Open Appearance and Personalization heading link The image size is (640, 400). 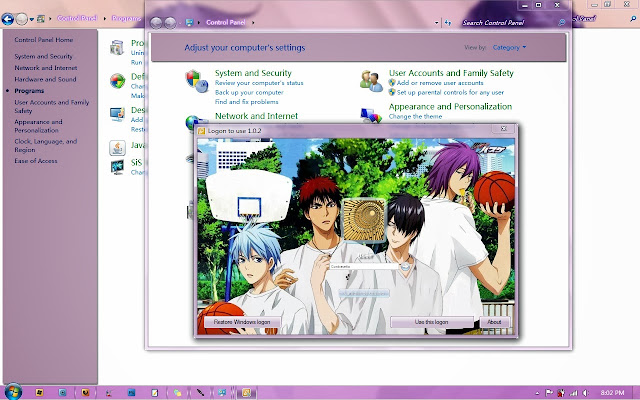[x=450, y=107]
